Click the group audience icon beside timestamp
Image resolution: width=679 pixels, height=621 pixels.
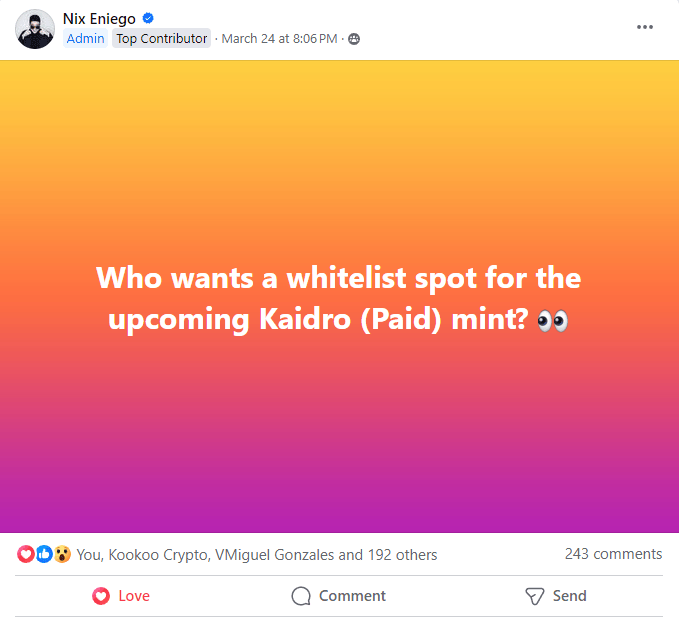tap(354, 39)
